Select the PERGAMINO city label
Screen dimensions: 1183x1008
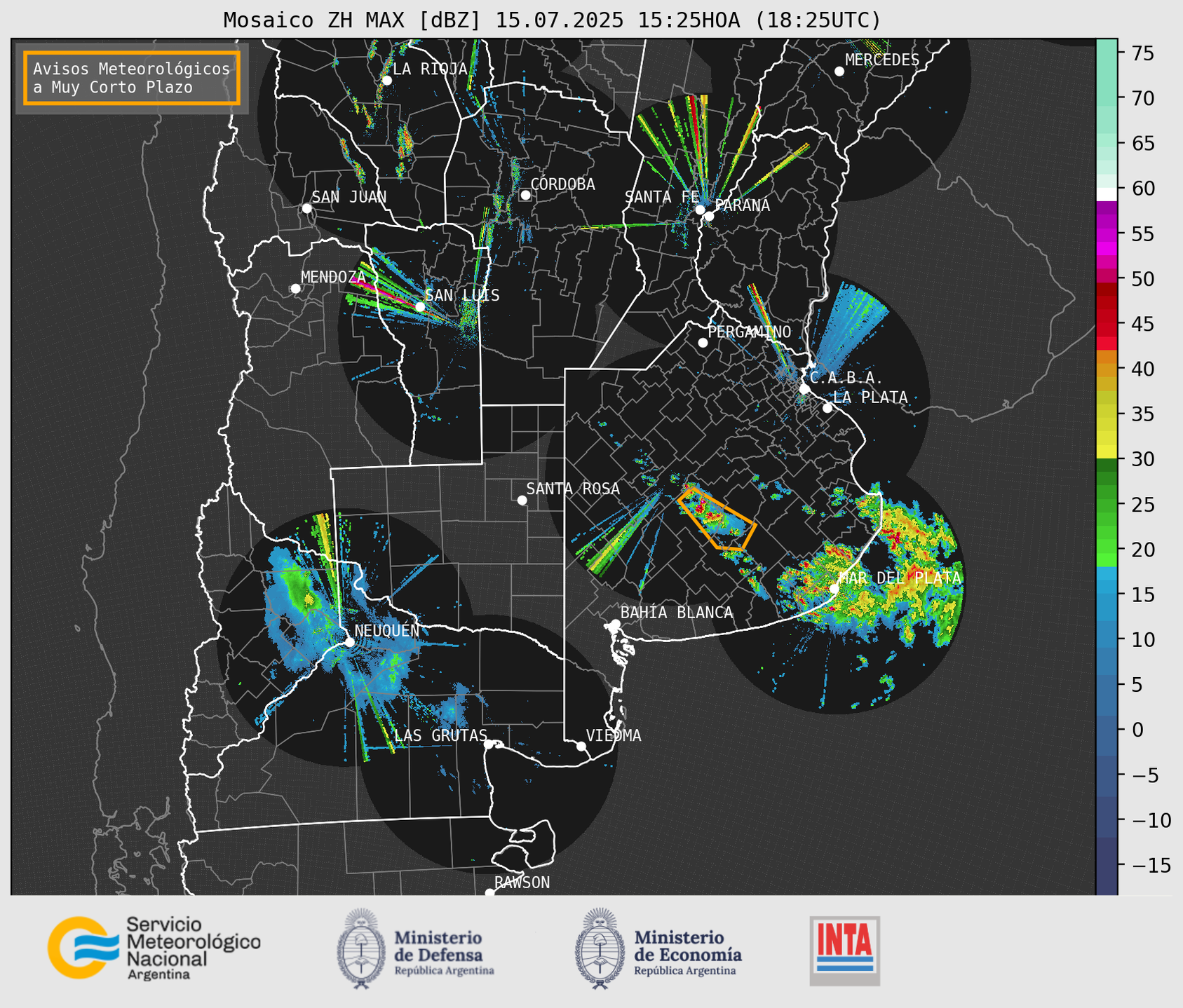(x=750, y=332)
